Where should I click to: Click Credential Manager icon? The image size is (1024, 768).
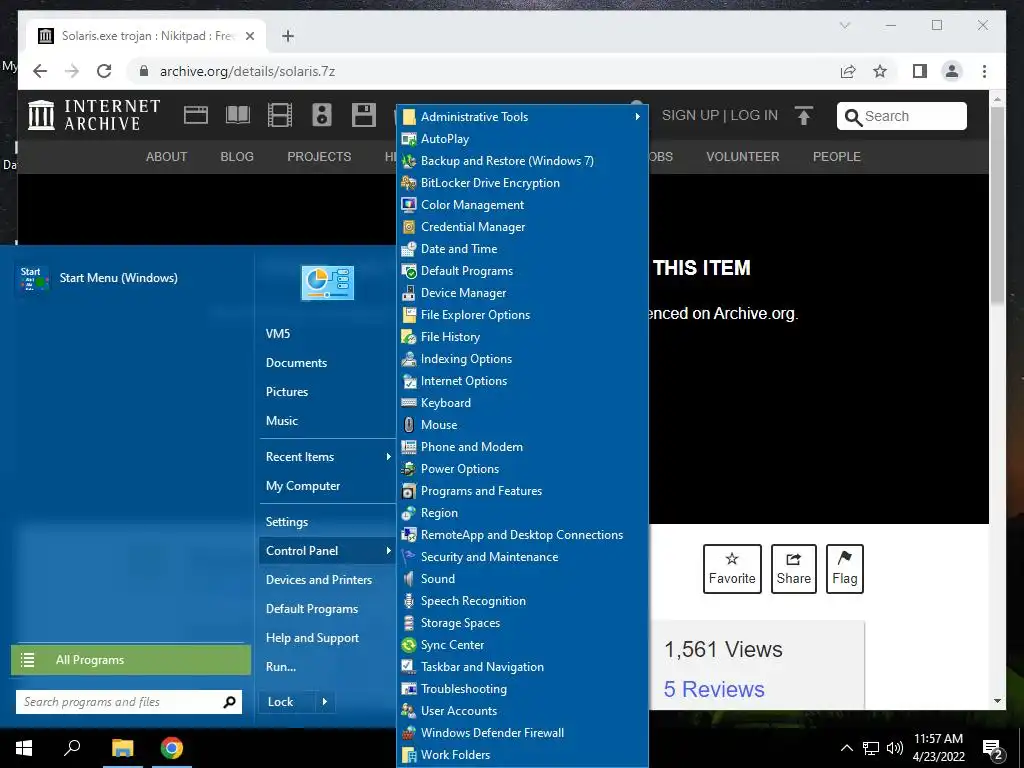pos(409,227)
